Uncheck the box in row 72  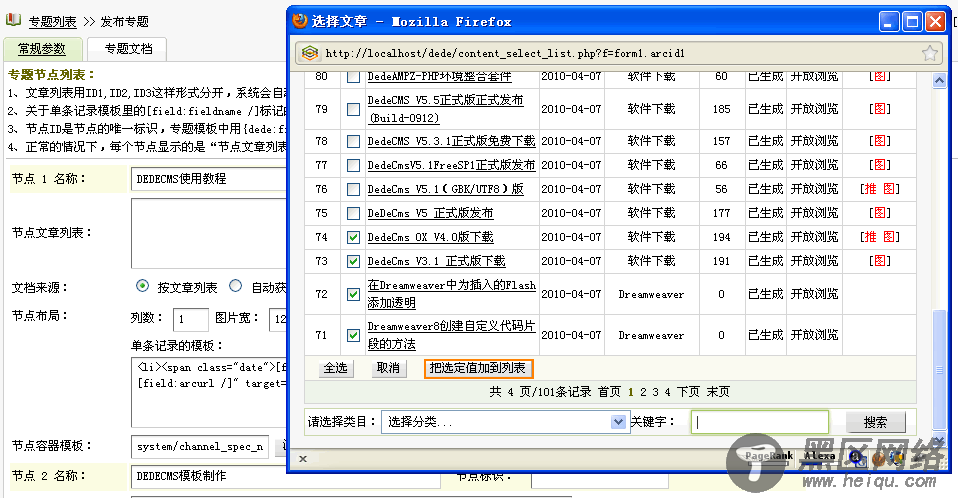tap(353, 294)
